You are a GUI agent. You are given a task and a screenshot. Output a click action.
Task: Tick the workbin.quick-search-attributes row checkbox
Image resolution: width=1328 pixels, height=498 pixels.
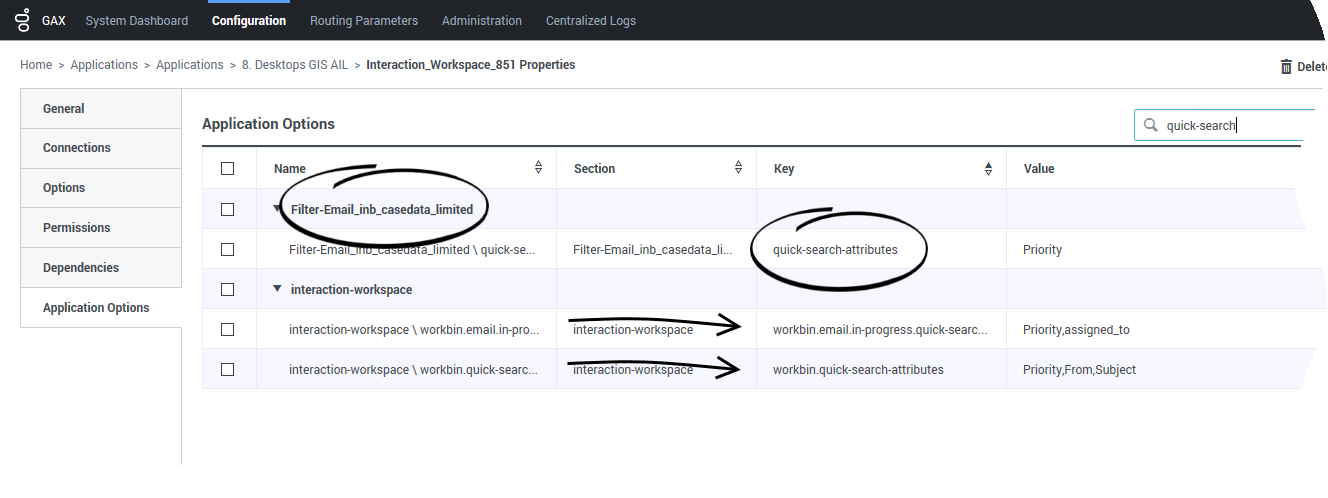click(228, 369)
